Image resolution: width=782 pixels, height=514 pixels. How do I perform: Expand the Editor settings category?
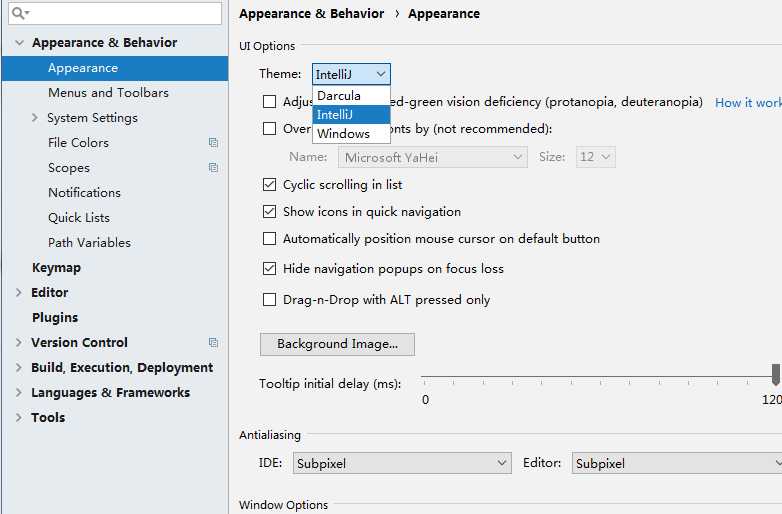pyautogui.click(x=19, y=293)
